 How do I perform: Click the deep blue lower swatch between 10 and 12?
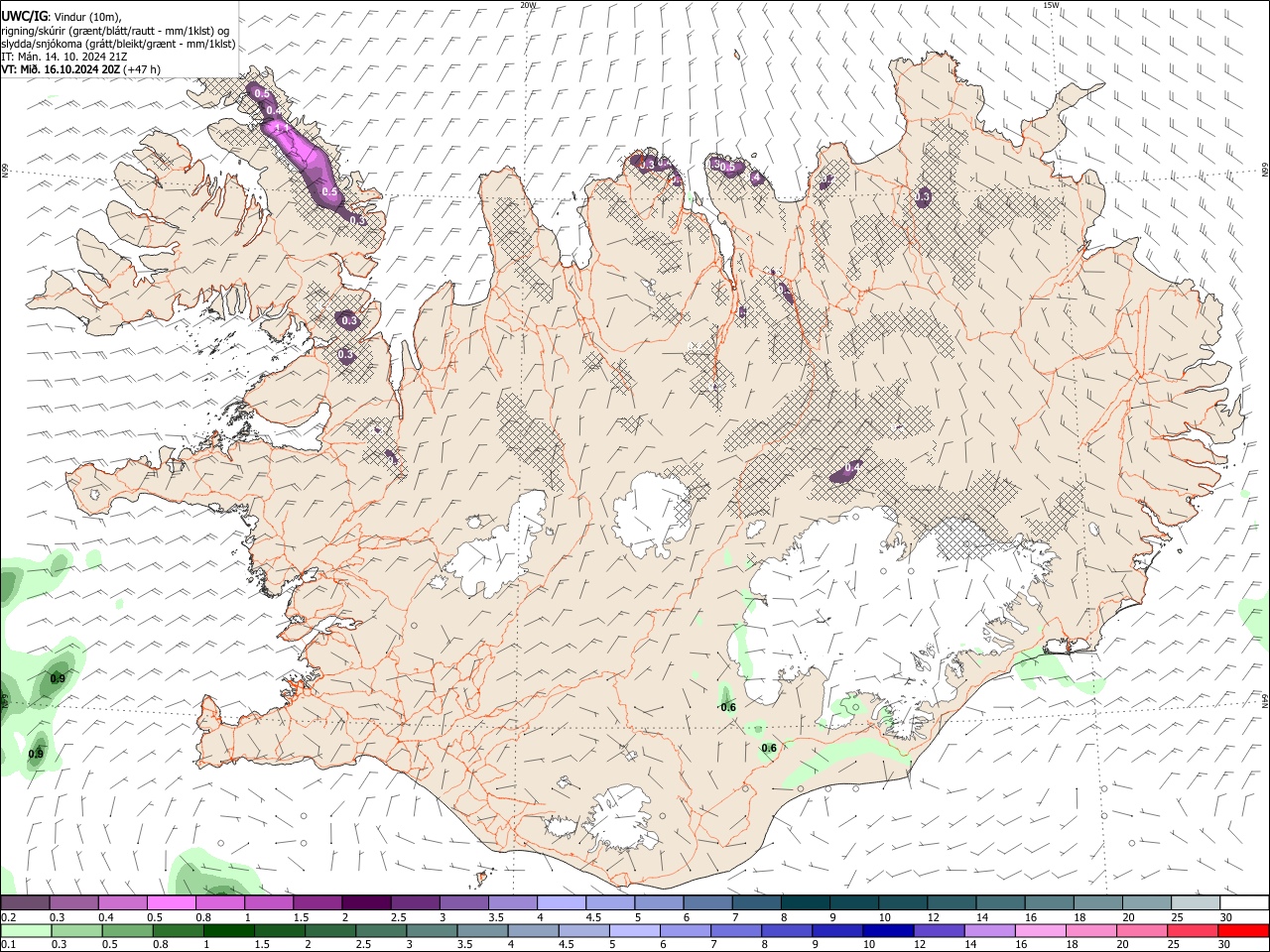click(x=888, y=930)
